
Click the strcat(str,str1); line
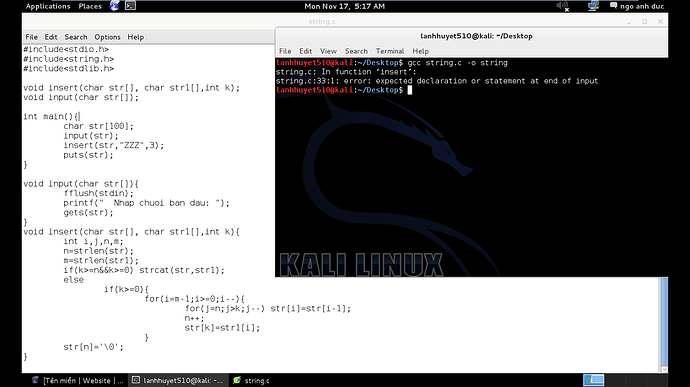pos(182,270)
